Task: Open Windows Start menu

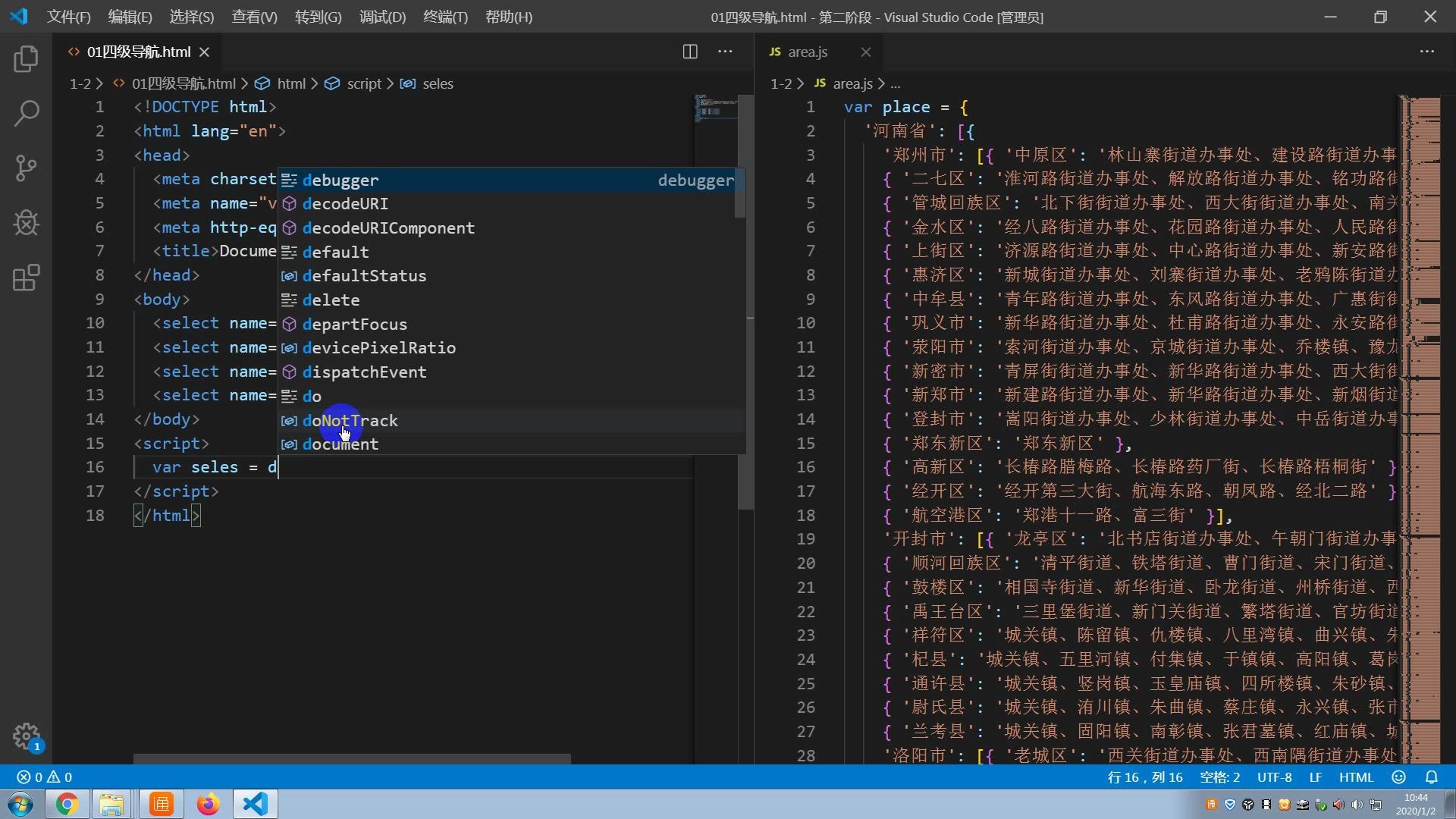Action: (x=20, y=804)
